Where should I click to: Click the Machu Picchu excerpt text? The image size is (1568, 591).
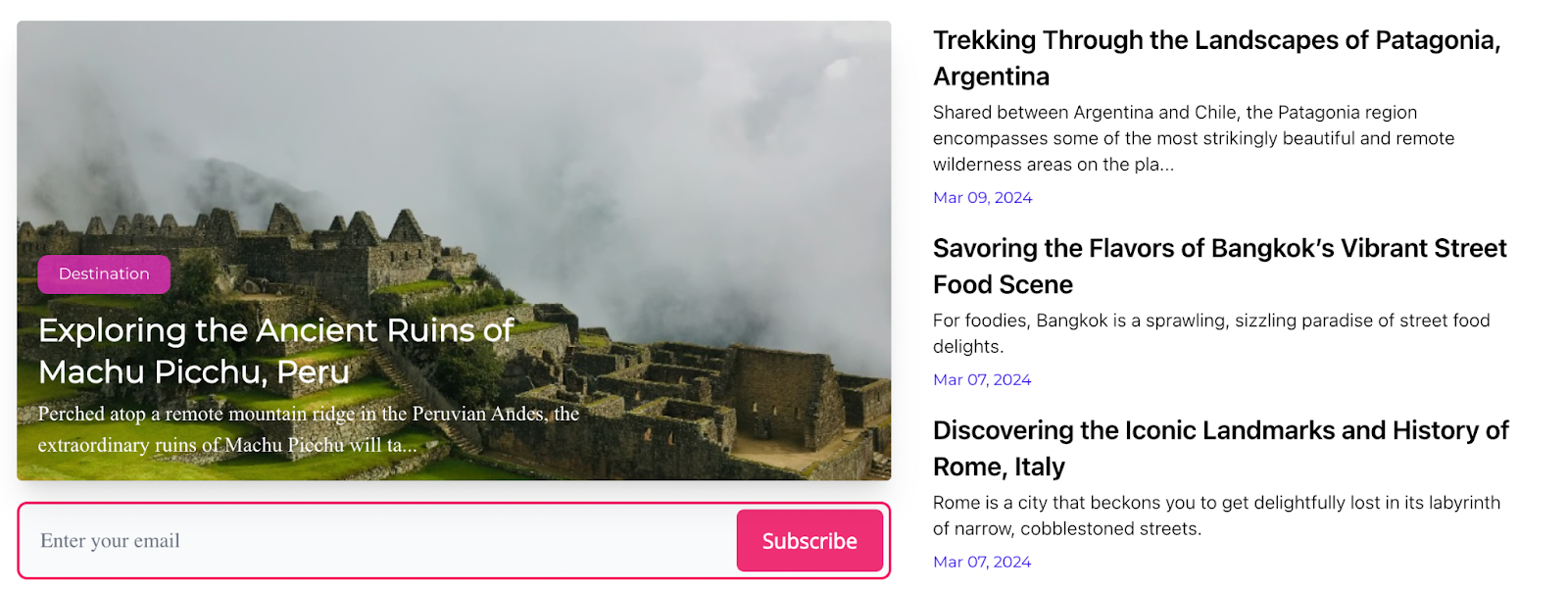tap(308, 429)
